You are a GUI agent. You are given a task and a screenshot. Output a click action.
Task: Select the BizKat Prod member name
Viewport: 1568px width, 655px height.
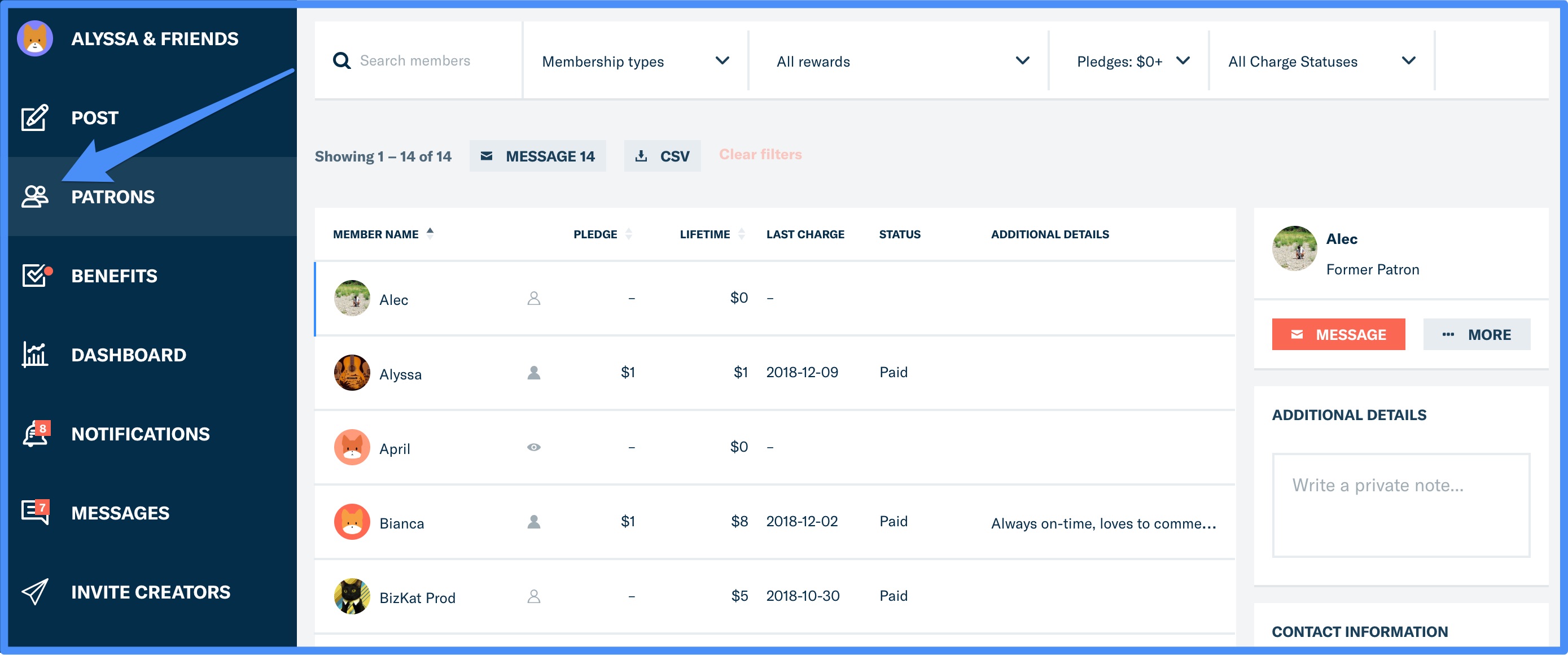point(417,598)
